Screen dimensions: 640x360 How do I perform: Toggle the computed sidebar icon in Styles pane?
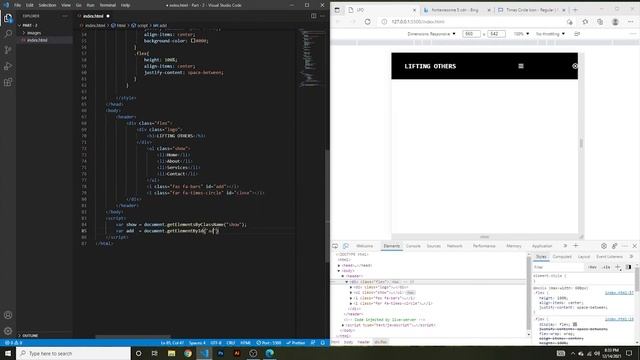click(x=628, y=267)
